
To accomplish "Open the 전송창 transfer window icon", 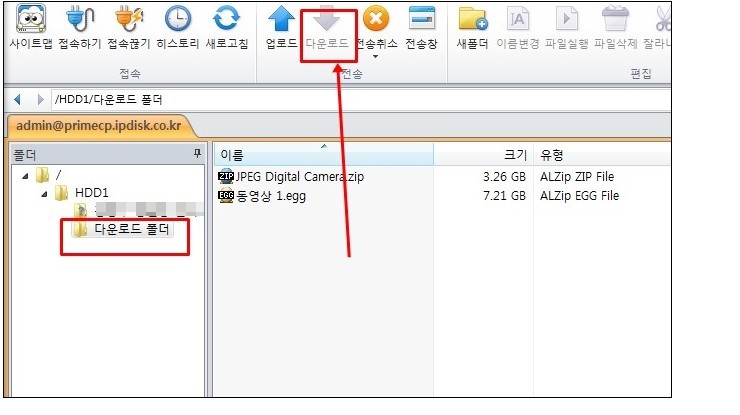I will (x=423, y=21).
